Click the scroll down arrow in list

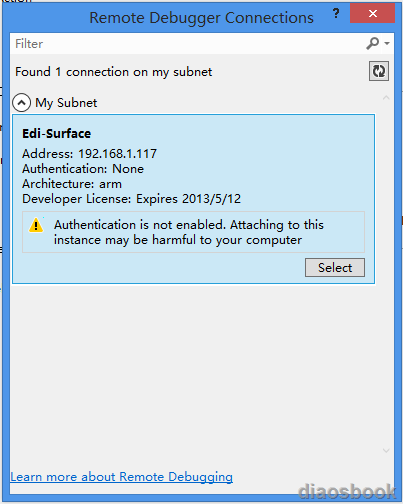tap(386, 451)
